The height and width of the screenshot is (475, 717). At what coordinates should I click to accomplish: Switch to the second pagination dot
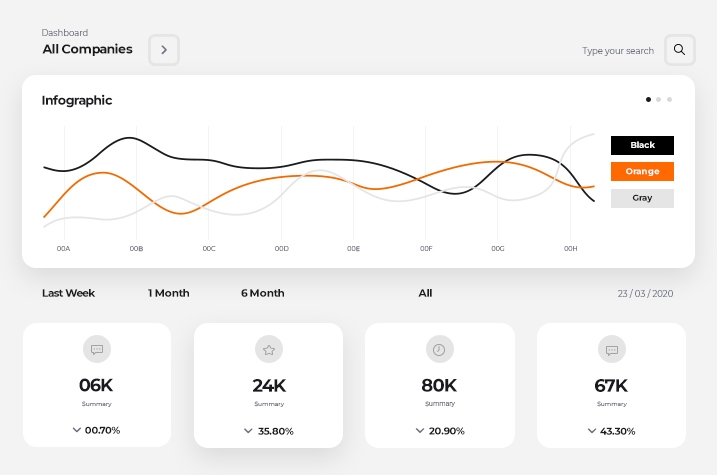tap(659, 100)
